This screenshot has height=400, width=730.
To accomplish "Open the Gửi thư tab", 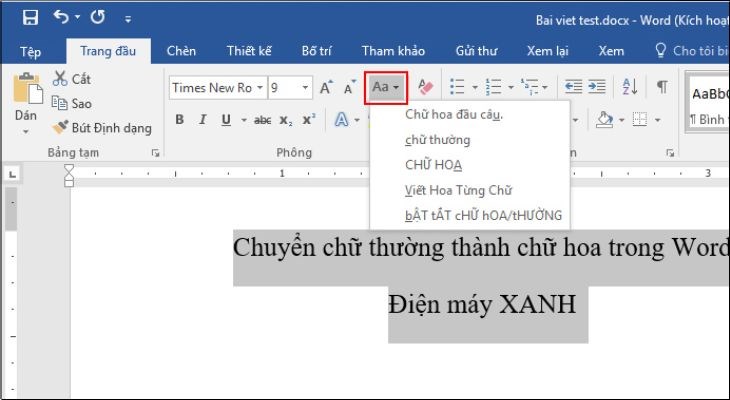I will point(476,51).
